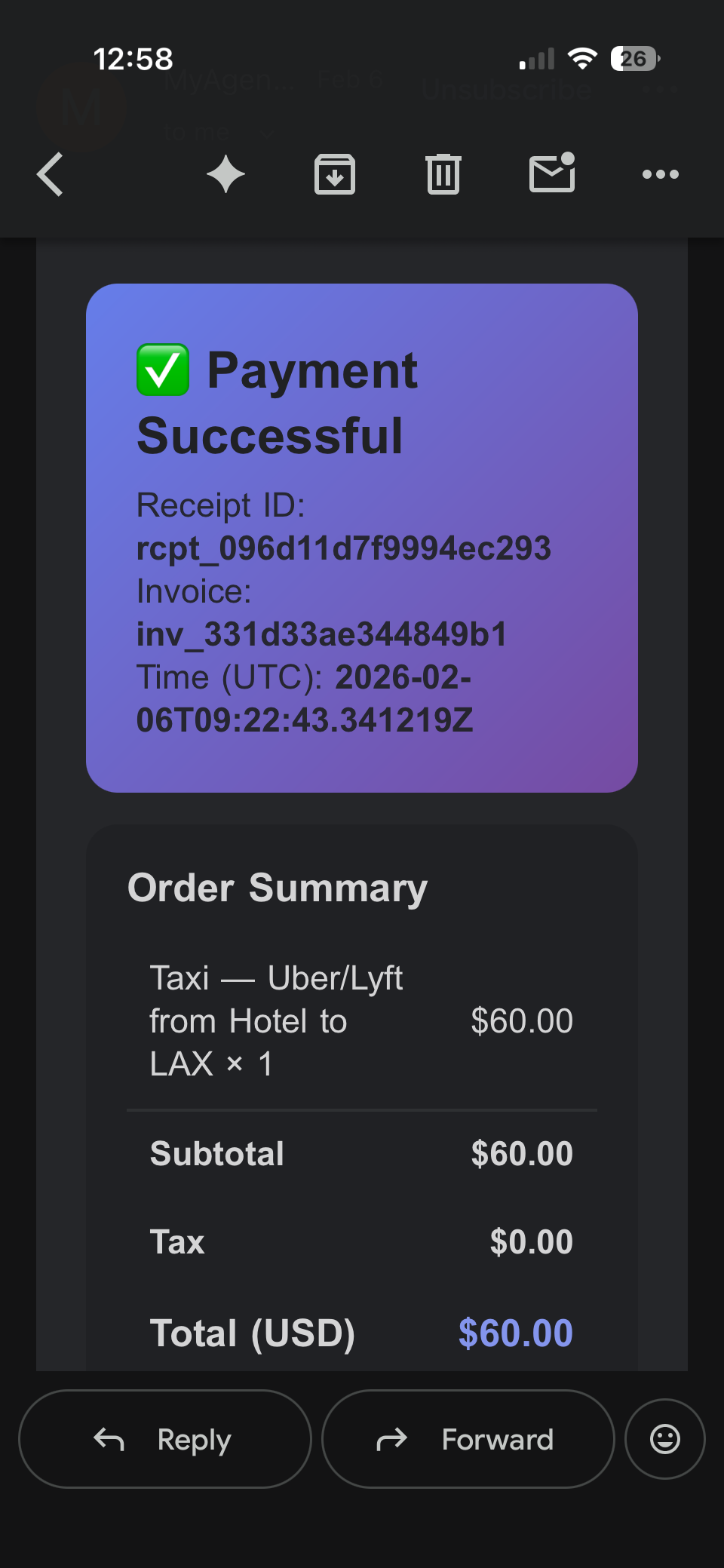Add an emoji reaction with smiley button
The width and height of the screenshot is (724, 1568).
tap(665, 1439)
